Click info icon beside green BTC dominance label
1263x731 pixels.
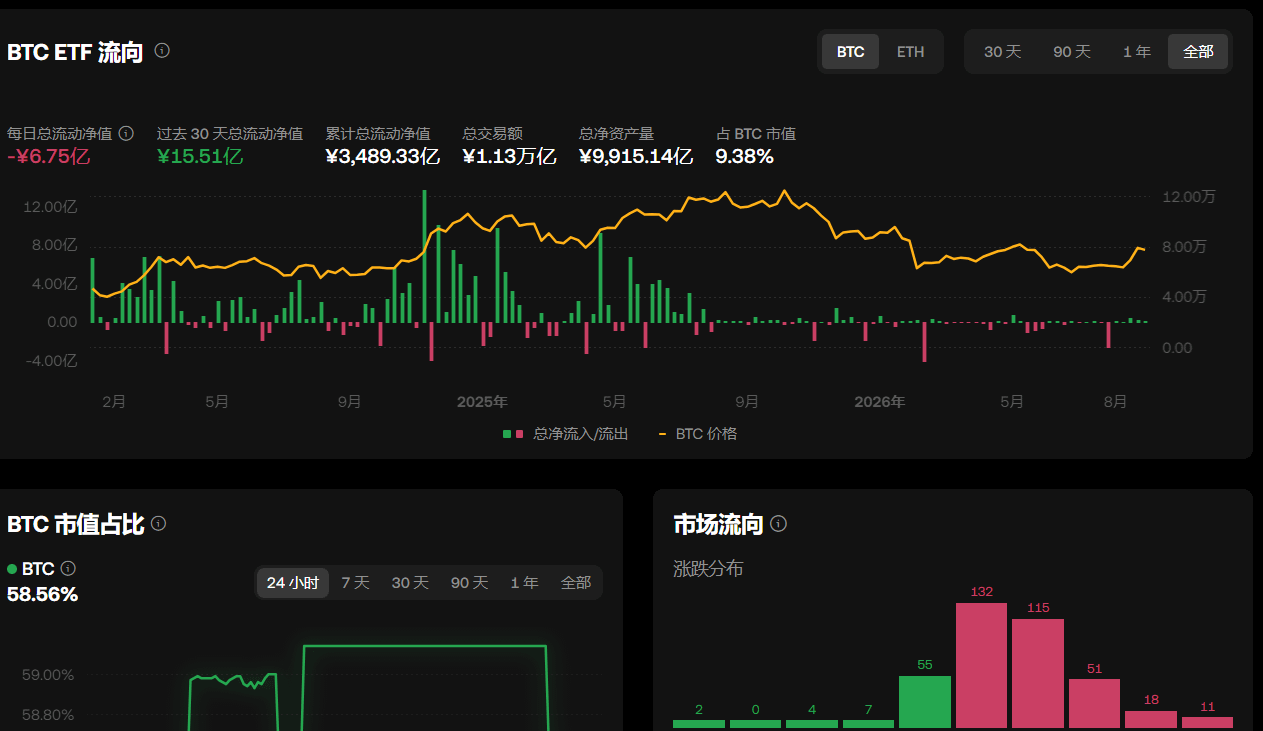coord(68,568)
